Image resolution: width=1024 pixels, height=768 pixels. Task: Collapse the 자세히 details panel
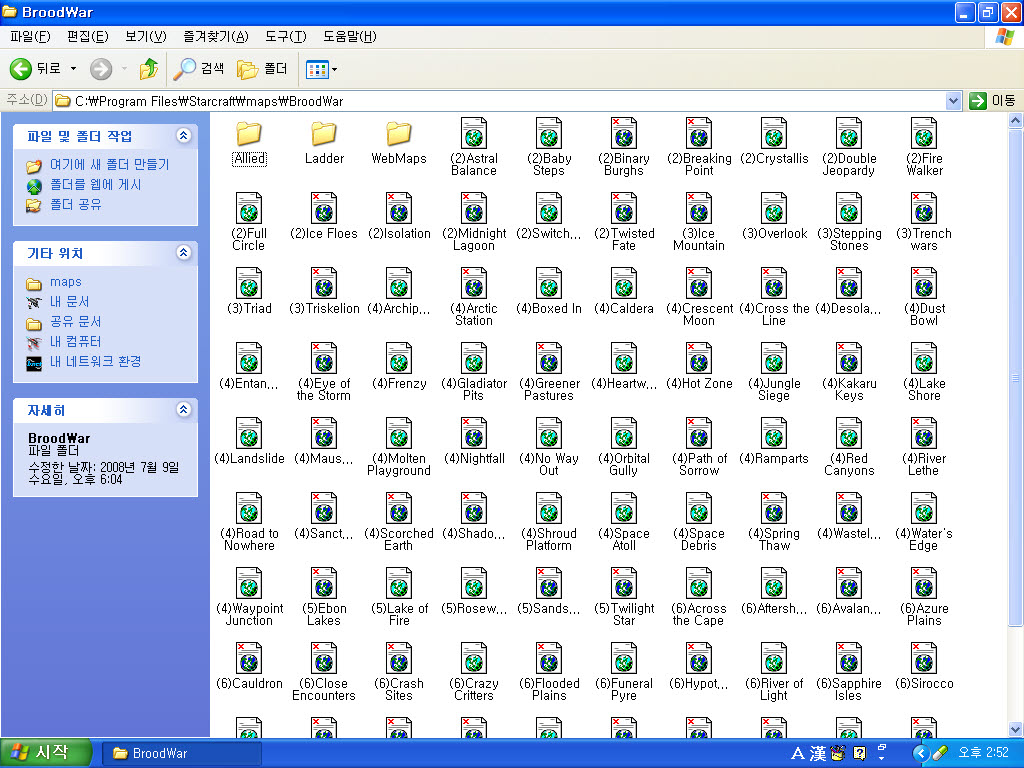click(184, 409)
